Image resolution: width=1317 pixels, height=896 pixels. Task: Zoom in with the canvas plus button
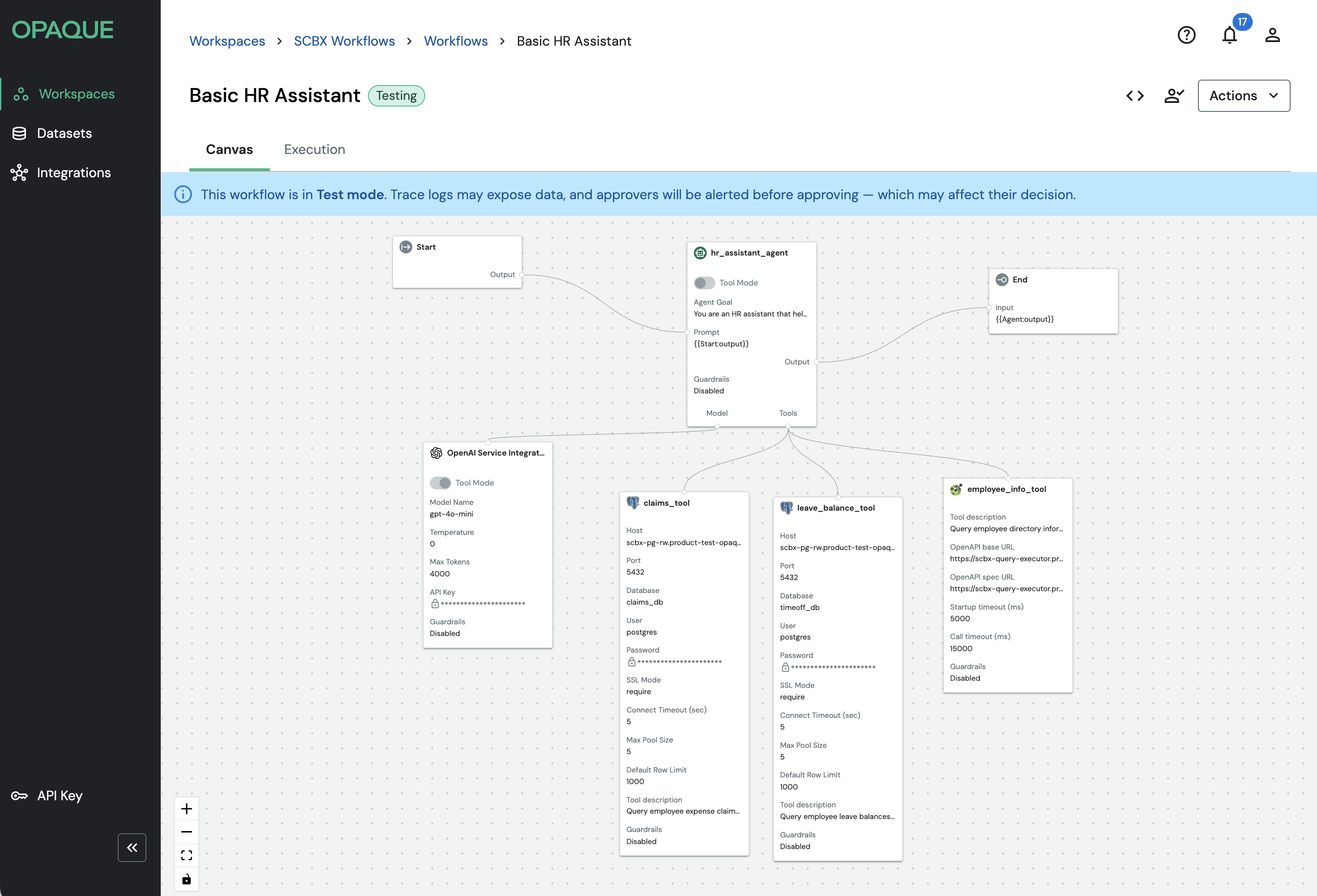[186, 809]
